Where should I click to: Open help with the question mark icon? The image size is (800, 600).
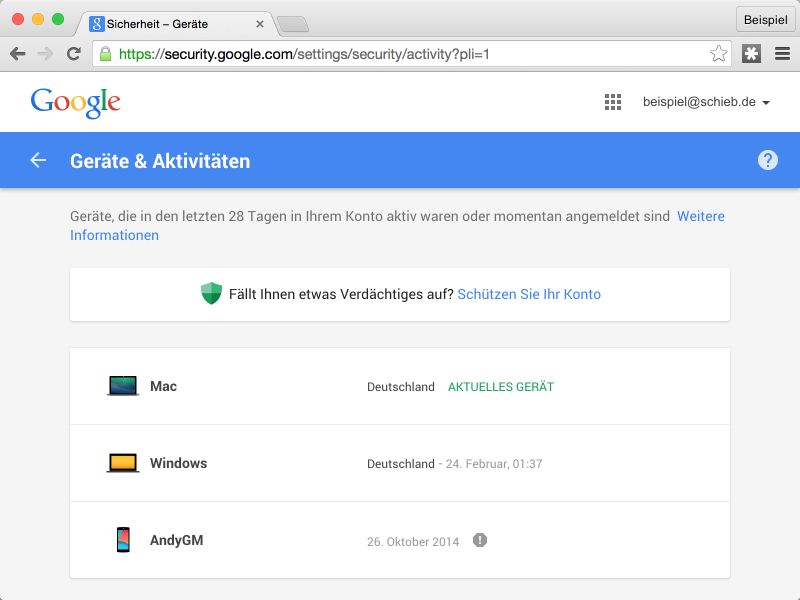coord(767,160)
